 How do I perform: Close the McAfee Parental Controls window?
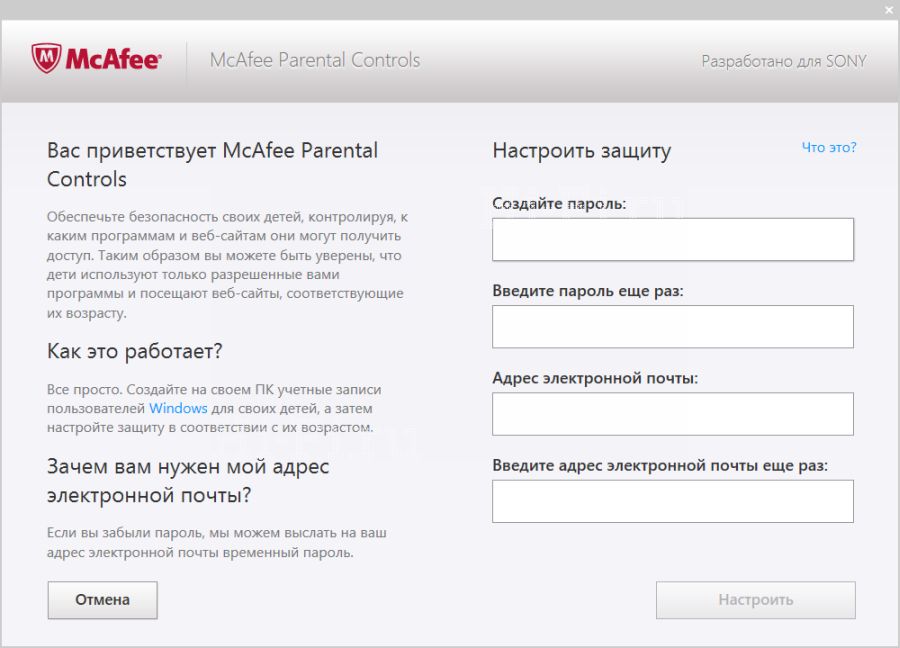888,9
